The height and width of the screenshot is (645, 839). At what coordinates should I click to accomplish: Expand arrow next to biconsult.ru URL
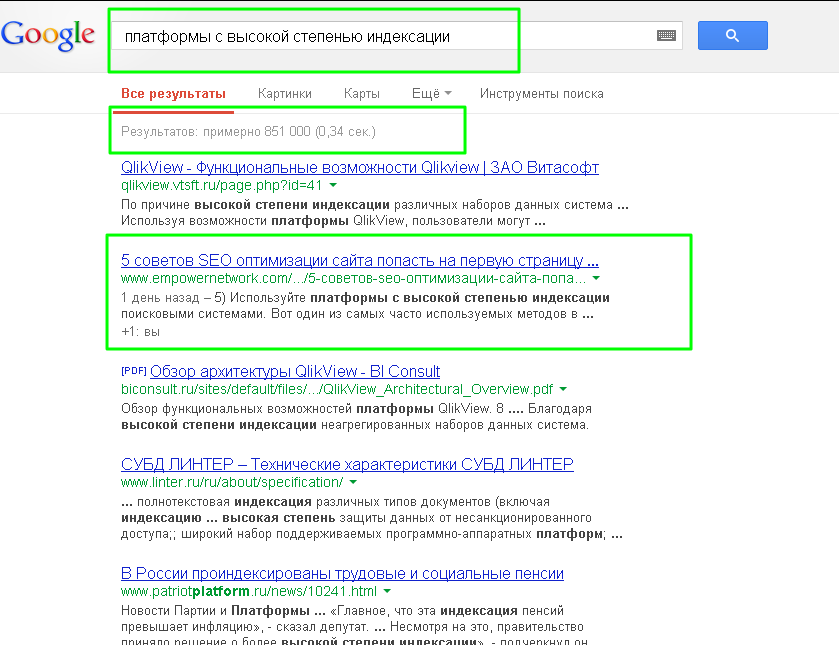pyautogui.click(x=563, y=389)
